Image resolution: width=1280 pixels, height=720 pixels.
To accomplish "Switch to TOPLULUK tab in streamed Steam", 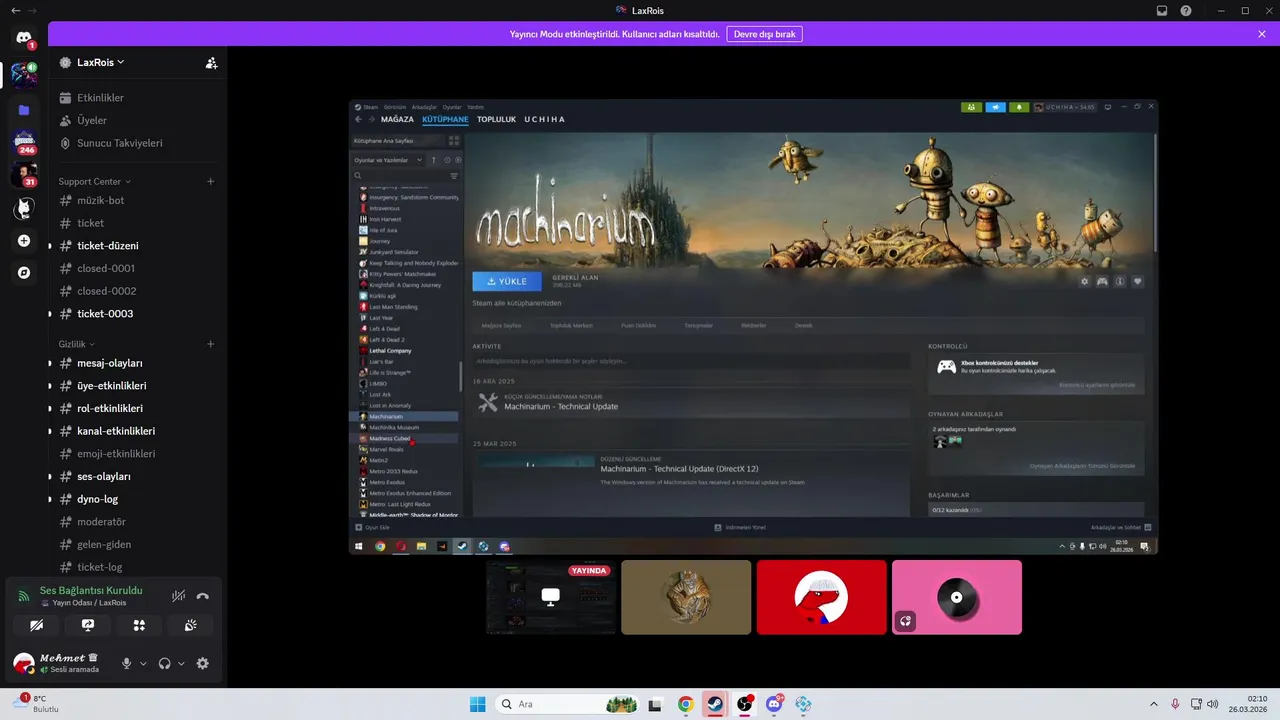I will (496, 119).
